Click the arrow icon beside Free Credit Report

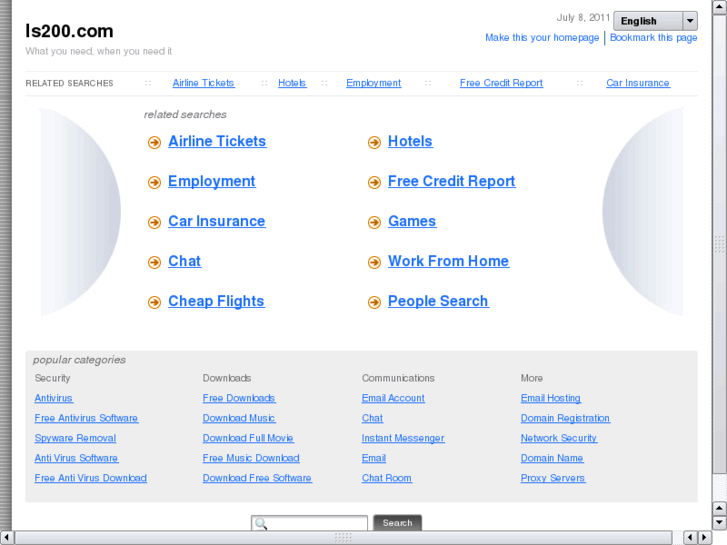click(374, 182)
